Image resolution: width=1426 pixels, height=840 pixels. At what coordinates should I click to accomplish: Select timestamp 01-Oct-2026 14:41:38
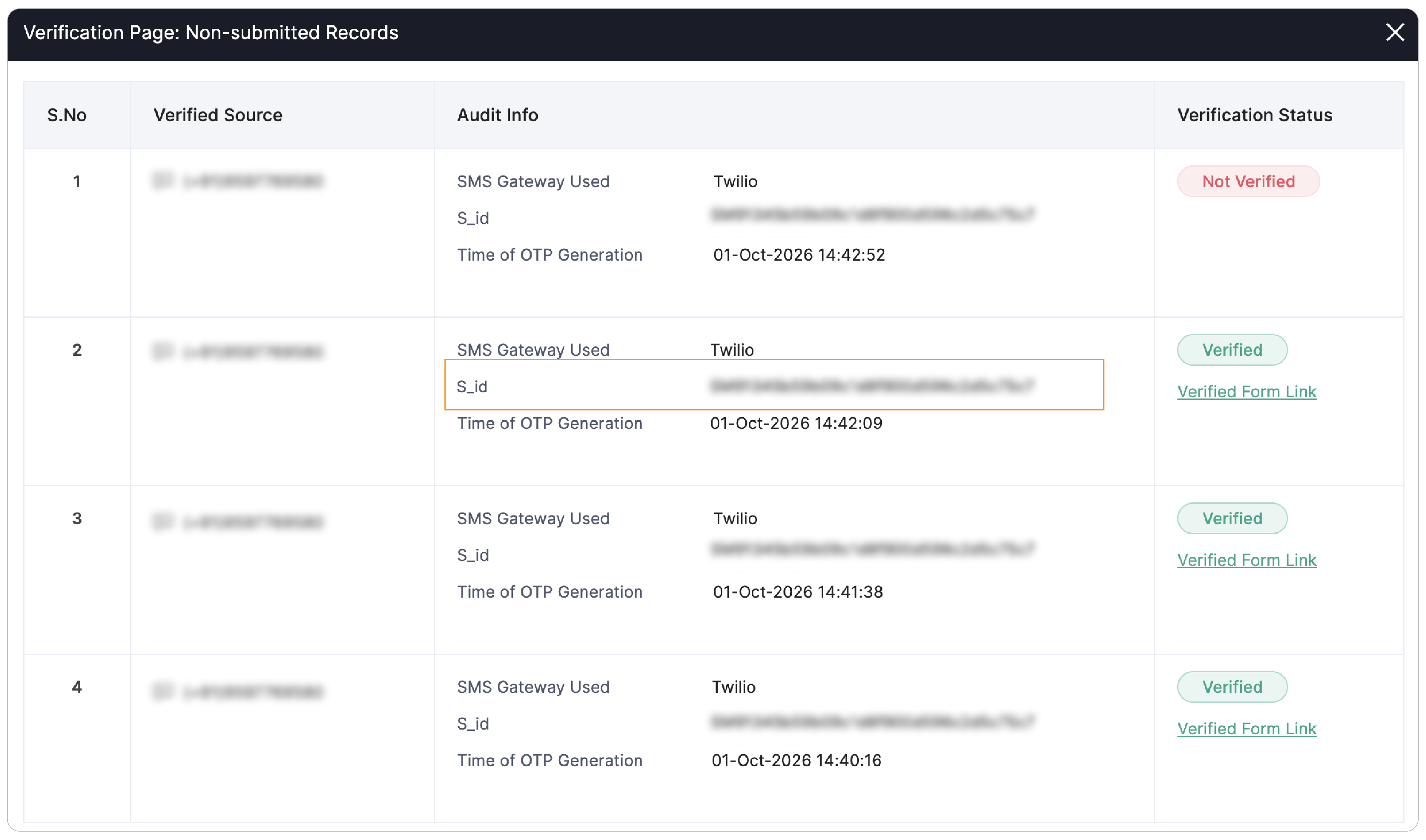click(x=798, y=593)
